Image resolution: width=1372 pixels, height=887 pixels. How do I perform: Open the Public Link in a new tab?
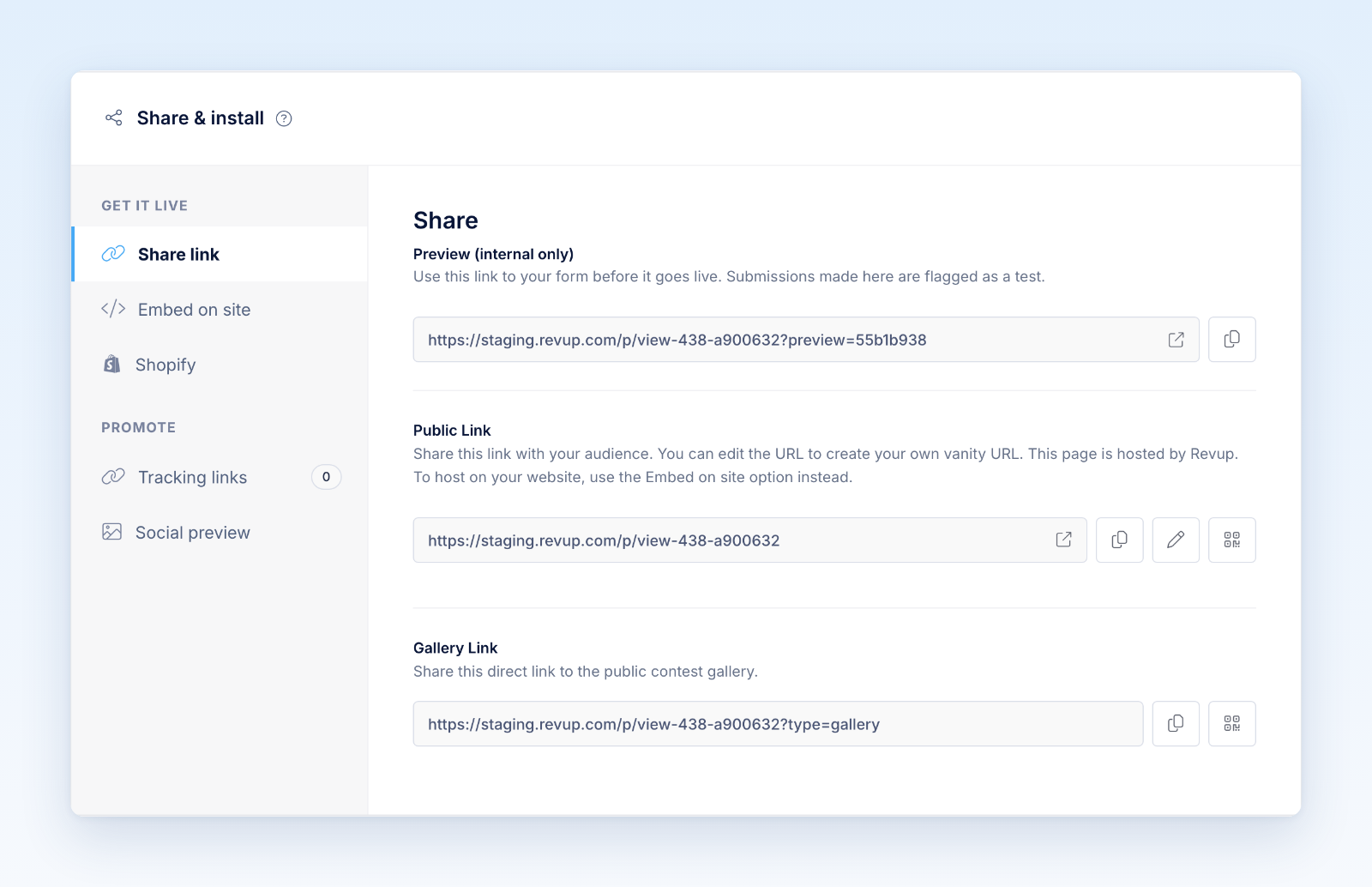coord(1063,540)
